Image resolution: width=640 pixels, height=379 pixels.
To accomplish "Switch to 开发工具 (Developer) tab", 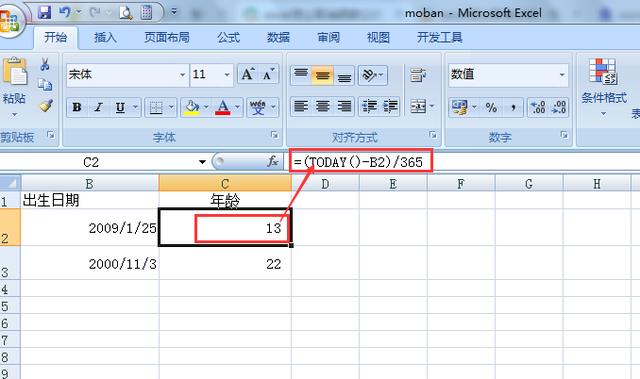I will [440, 38].
